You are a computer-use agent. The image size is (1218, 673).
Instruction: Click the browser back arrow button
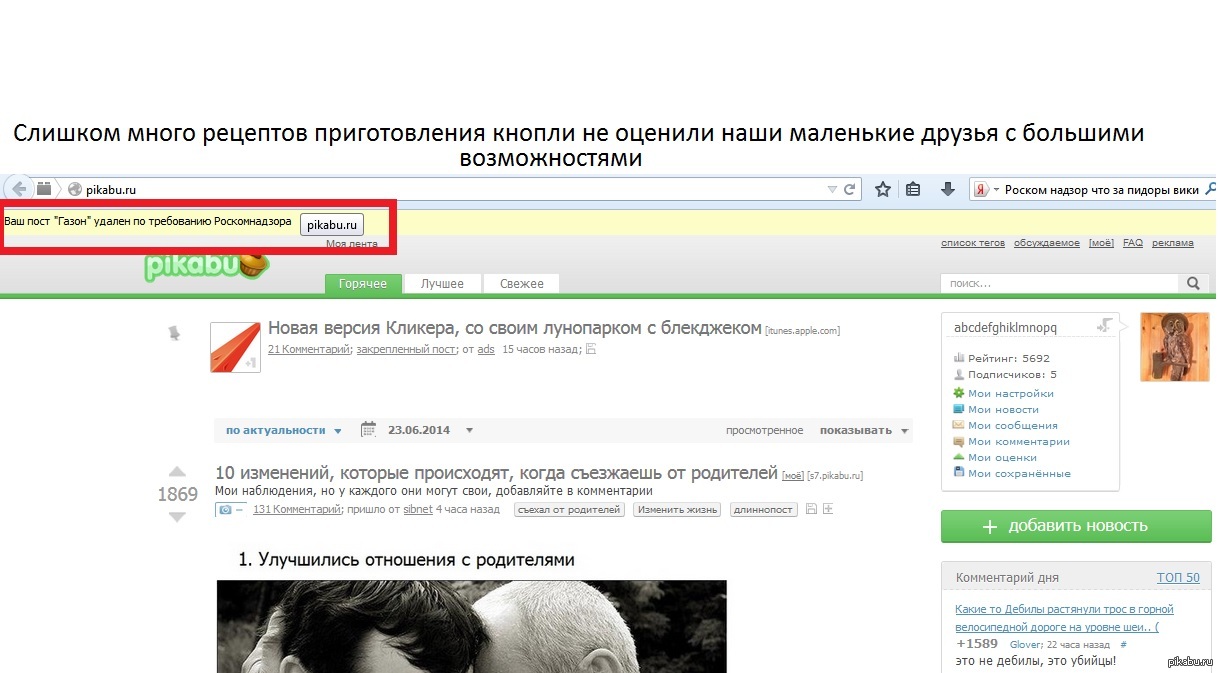(x=19, y=189)
